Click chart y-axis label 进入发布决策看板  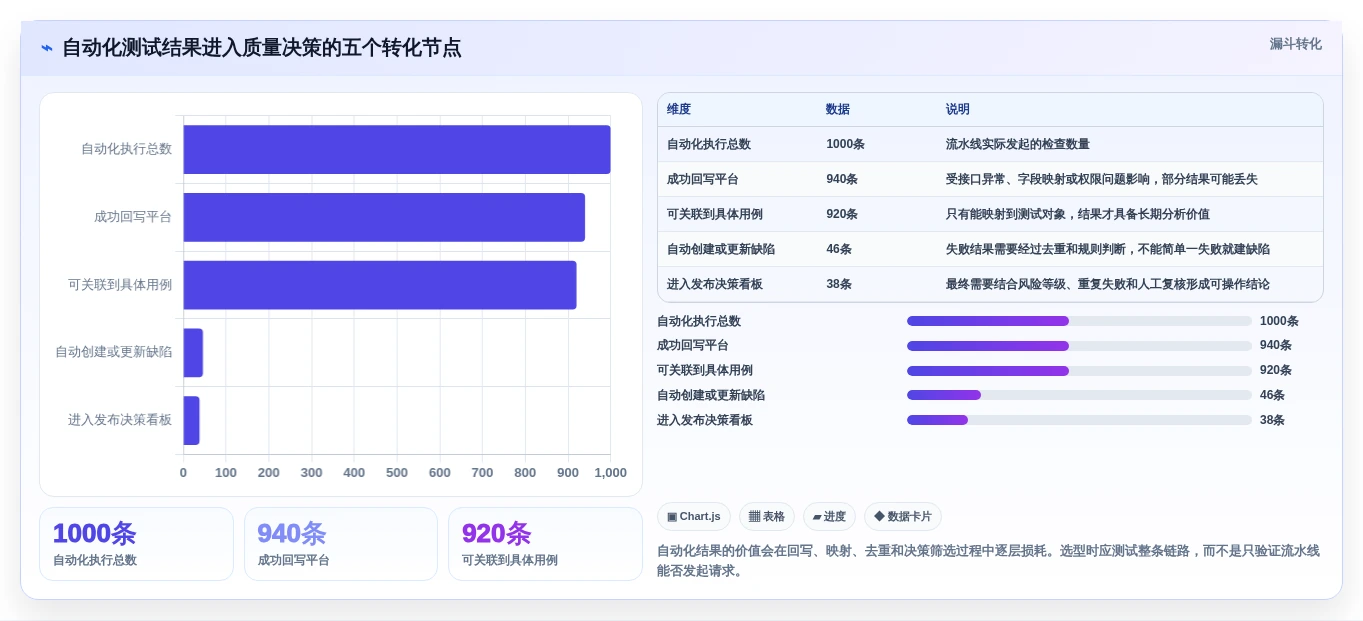point(120,420)
